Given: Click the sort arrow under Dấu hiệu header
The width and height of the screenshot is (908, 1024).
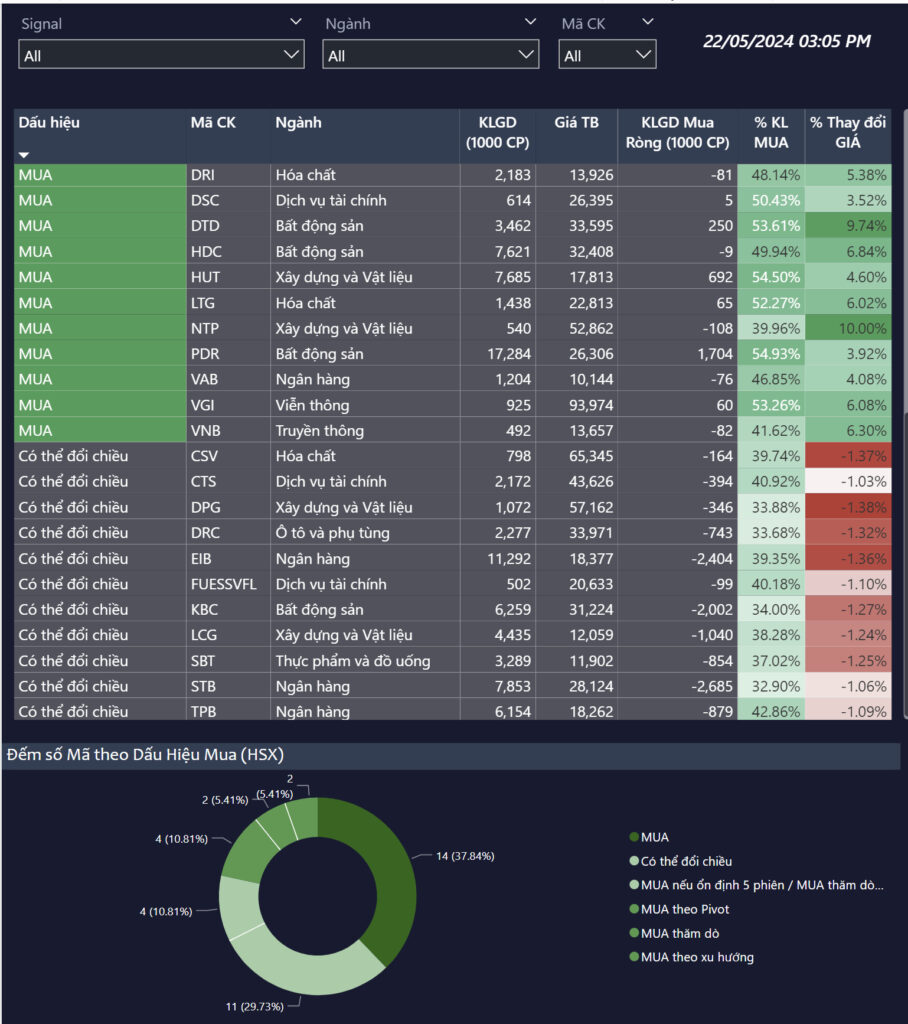Looking at the screenshot, I should pyautogui.click(x=24, y=155).
